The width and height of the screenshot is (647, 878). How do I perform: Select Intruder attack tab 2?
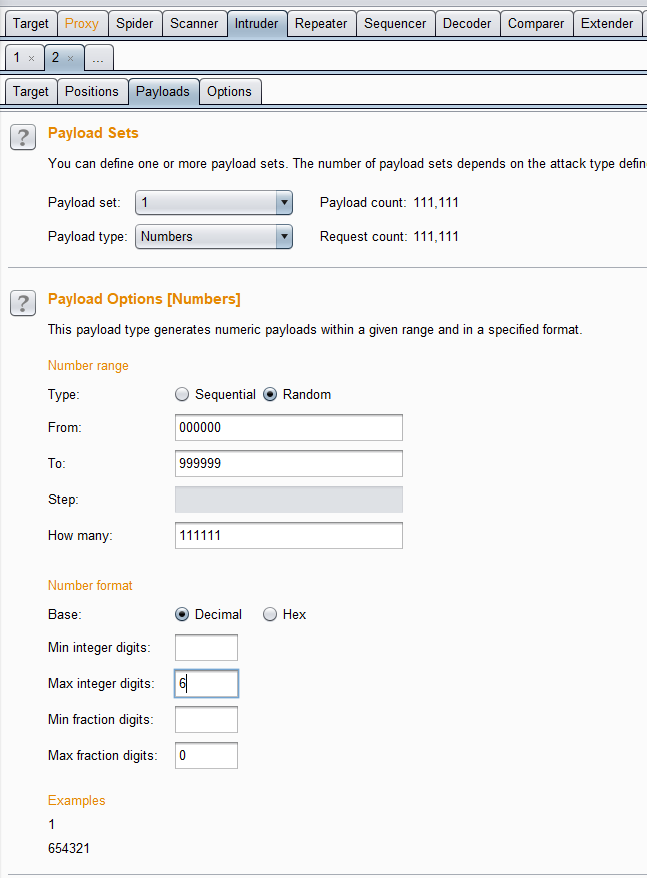pyautogui.click(x=55, y=58)
